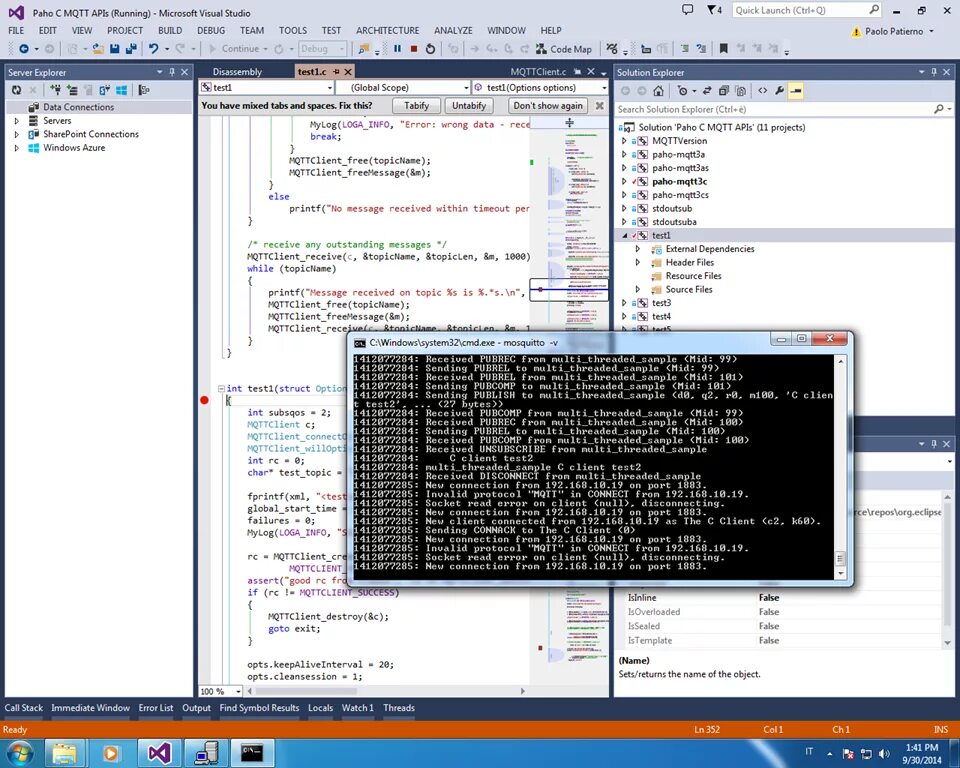Navigate backward with the blue arrow
Viewport: 960px width, 768px height.
click(x=23, y=48)
